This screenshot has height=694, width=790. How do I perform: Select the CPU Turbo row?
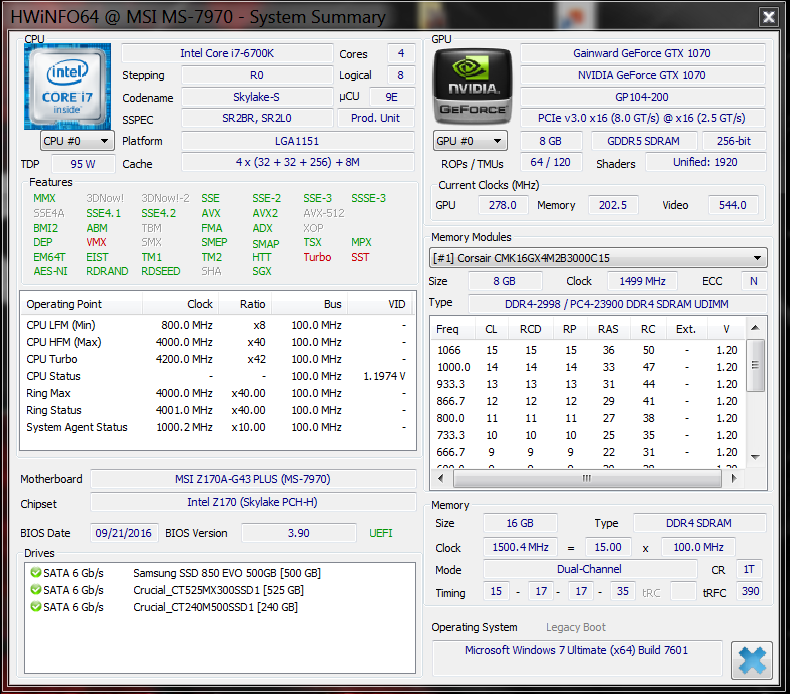coord(217,359)
